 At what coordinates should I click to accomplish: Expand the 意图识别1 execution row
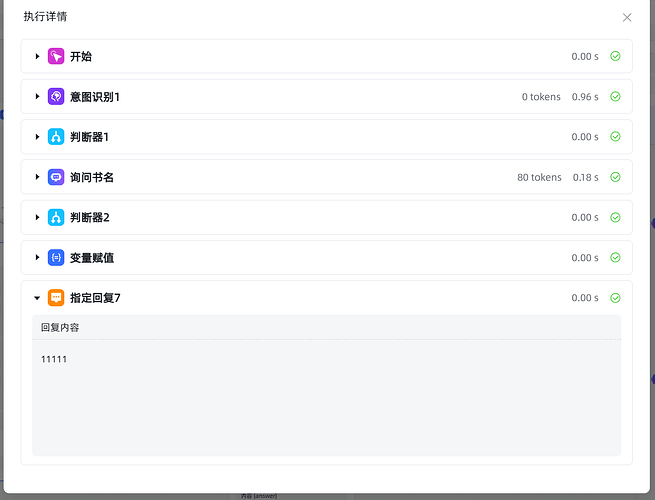(x=37, y=97)
